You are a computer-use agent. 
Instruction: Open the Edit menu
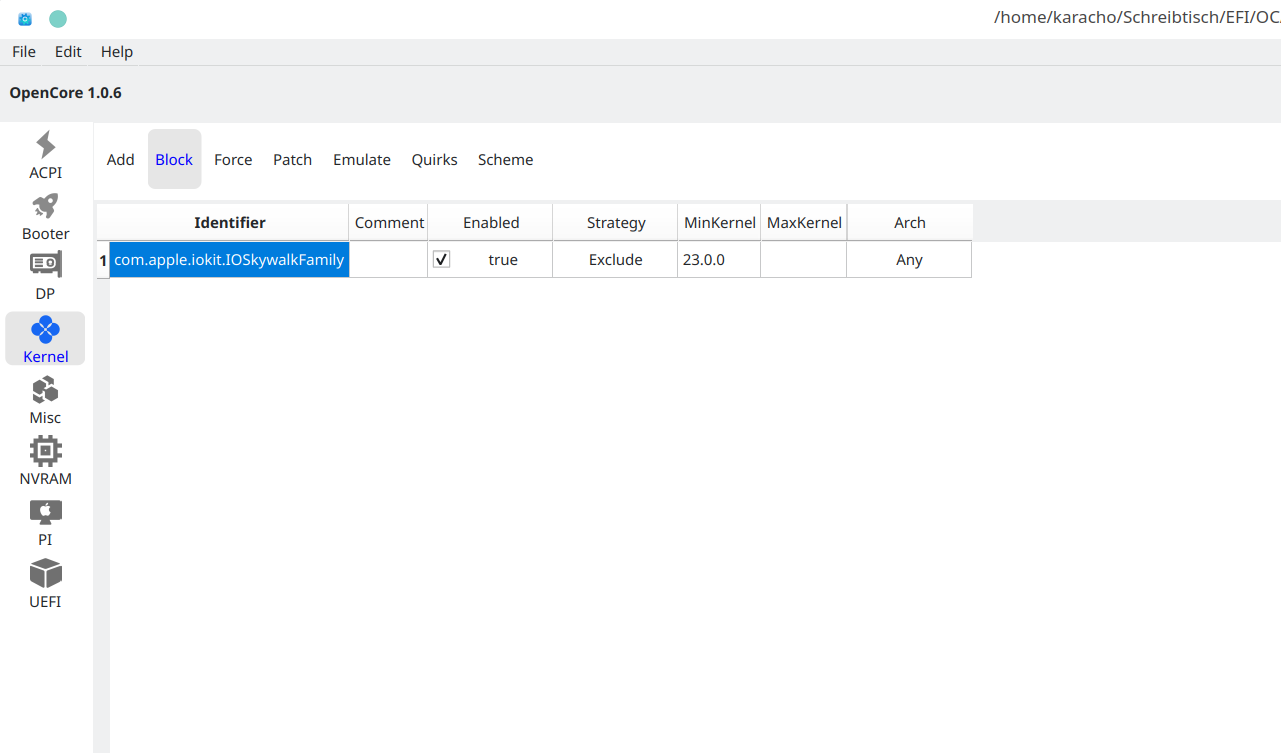68,52
